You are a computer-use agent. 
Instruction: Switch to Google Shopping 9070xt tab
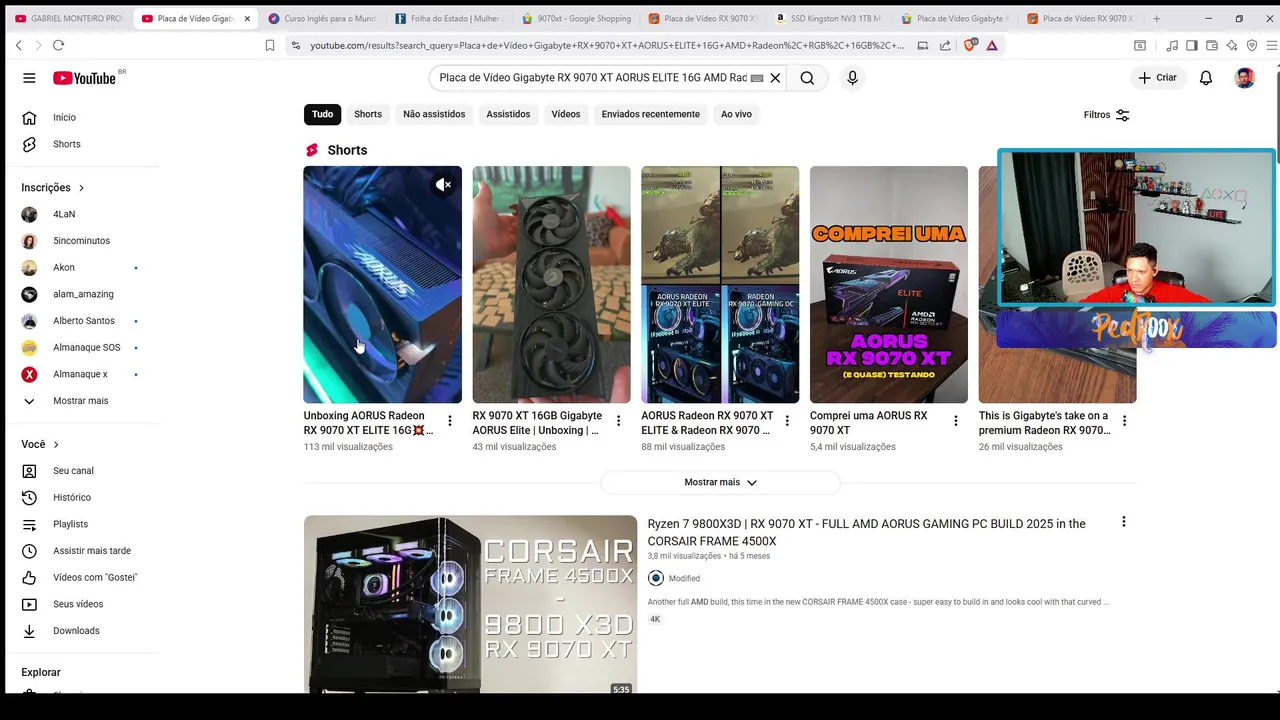pos(577,18)
